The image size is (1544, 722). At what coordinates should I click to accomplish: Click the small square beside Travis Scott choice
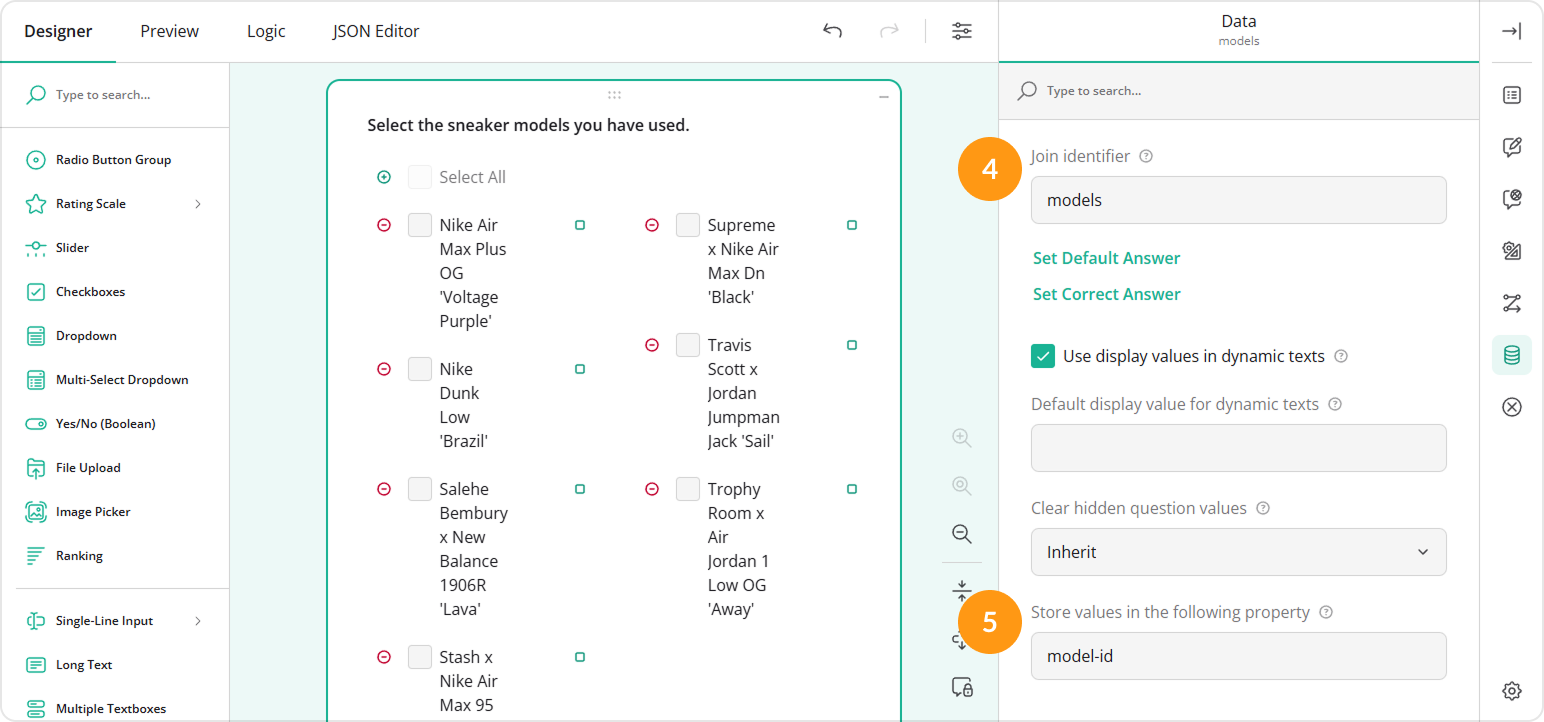point(852,345)
